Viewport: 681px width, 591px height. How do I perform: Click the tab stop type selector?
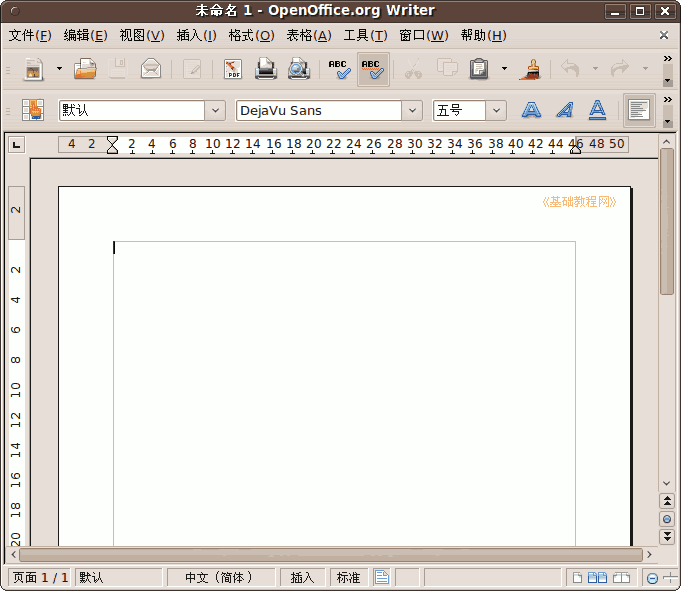coord(17,145)
